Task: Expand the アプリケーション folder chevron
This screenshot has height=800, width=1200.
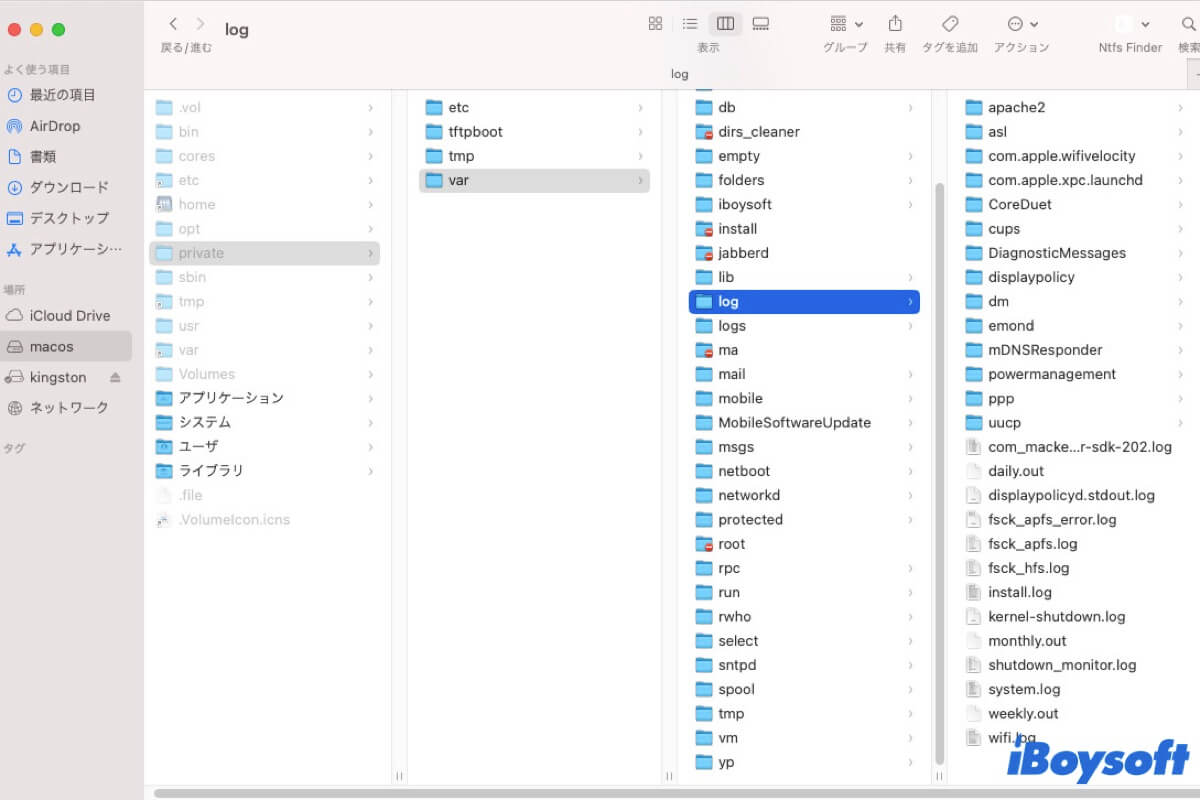Action: [x=370, y=398]
